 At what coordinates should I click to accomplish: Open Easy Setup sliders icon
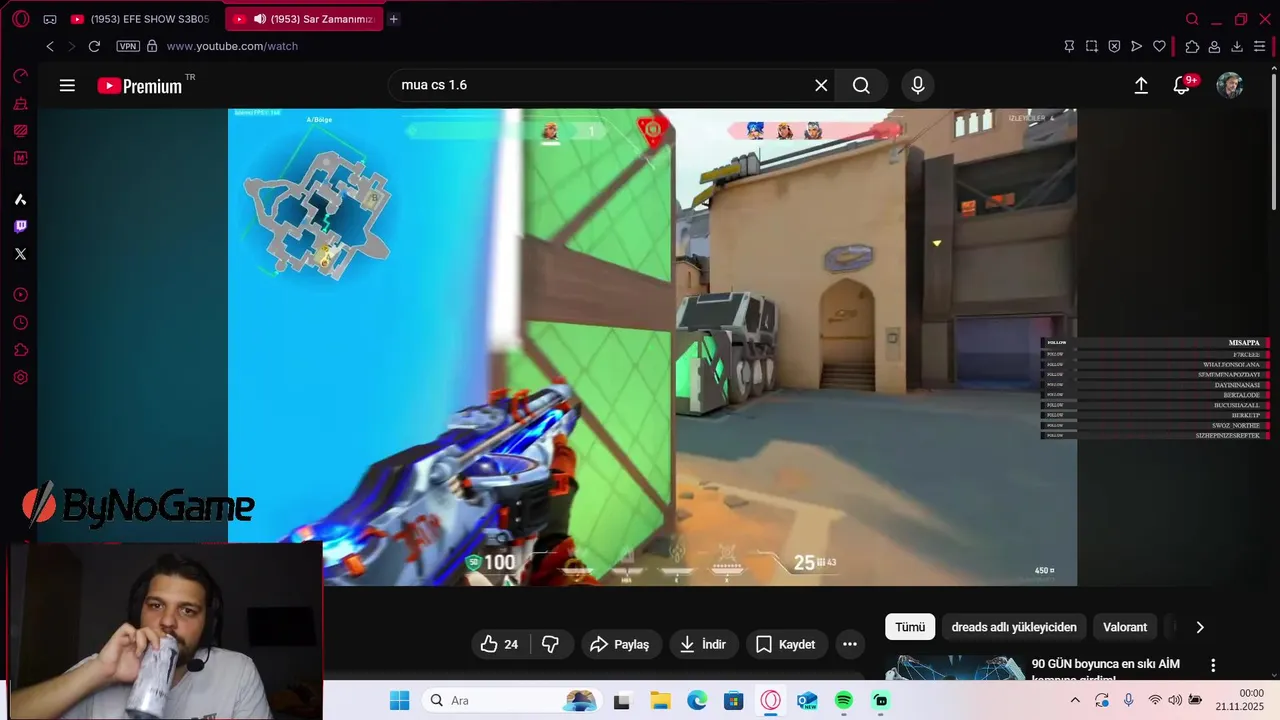click(x=1260, y=46)
